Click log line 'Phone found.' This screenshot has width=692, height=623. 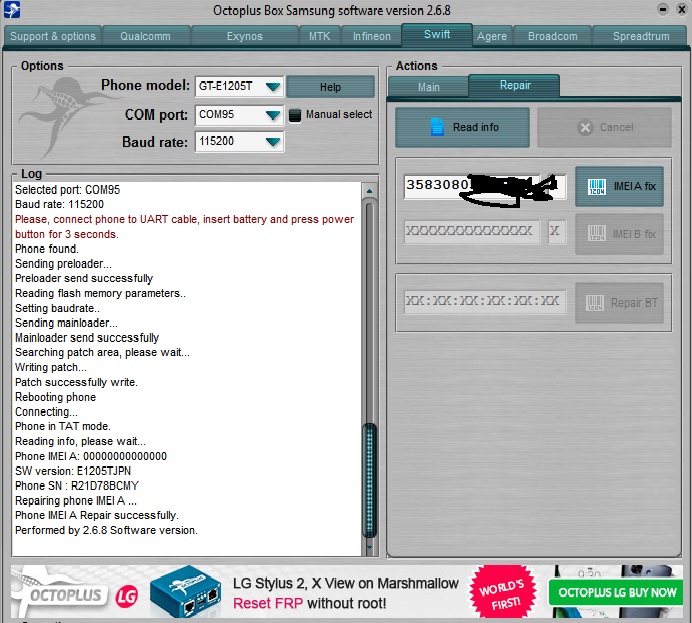click(47, 249)
